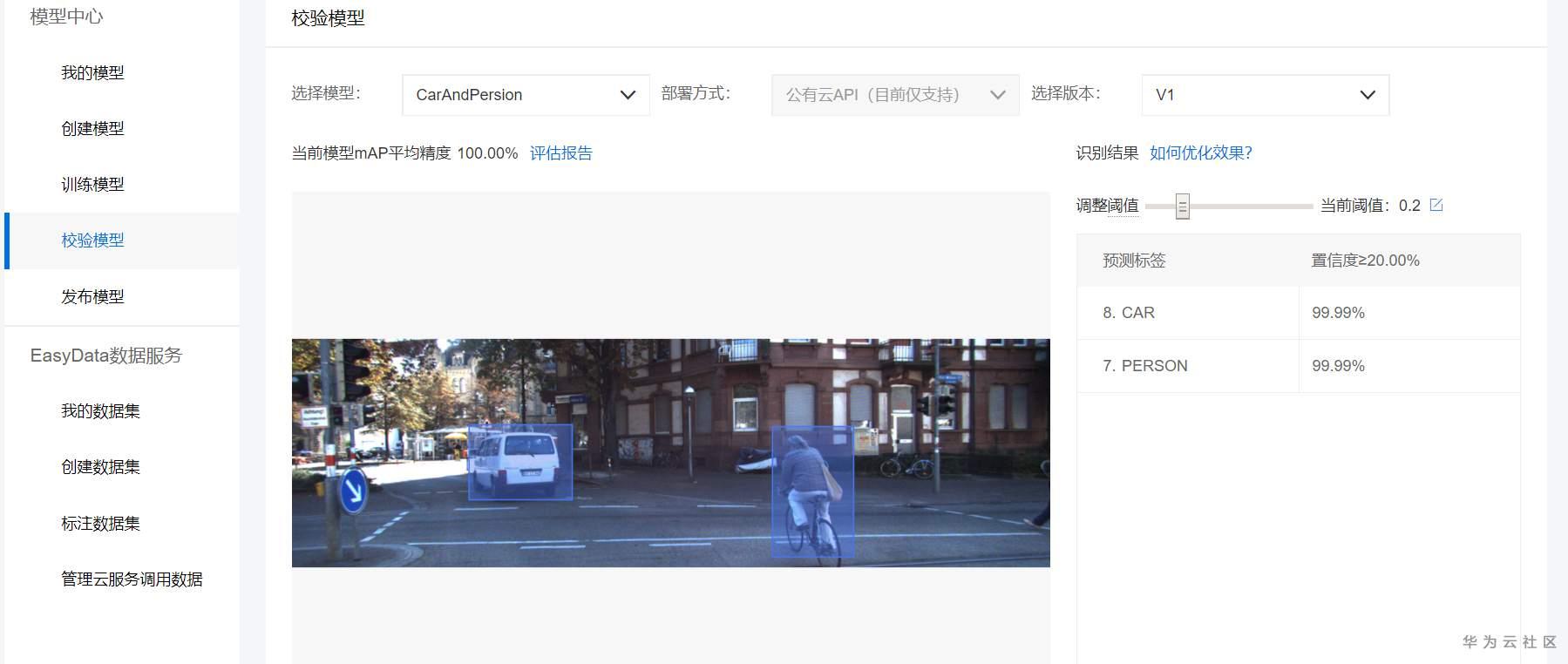Click the EasyData数据服务 section header

point(105,356)
